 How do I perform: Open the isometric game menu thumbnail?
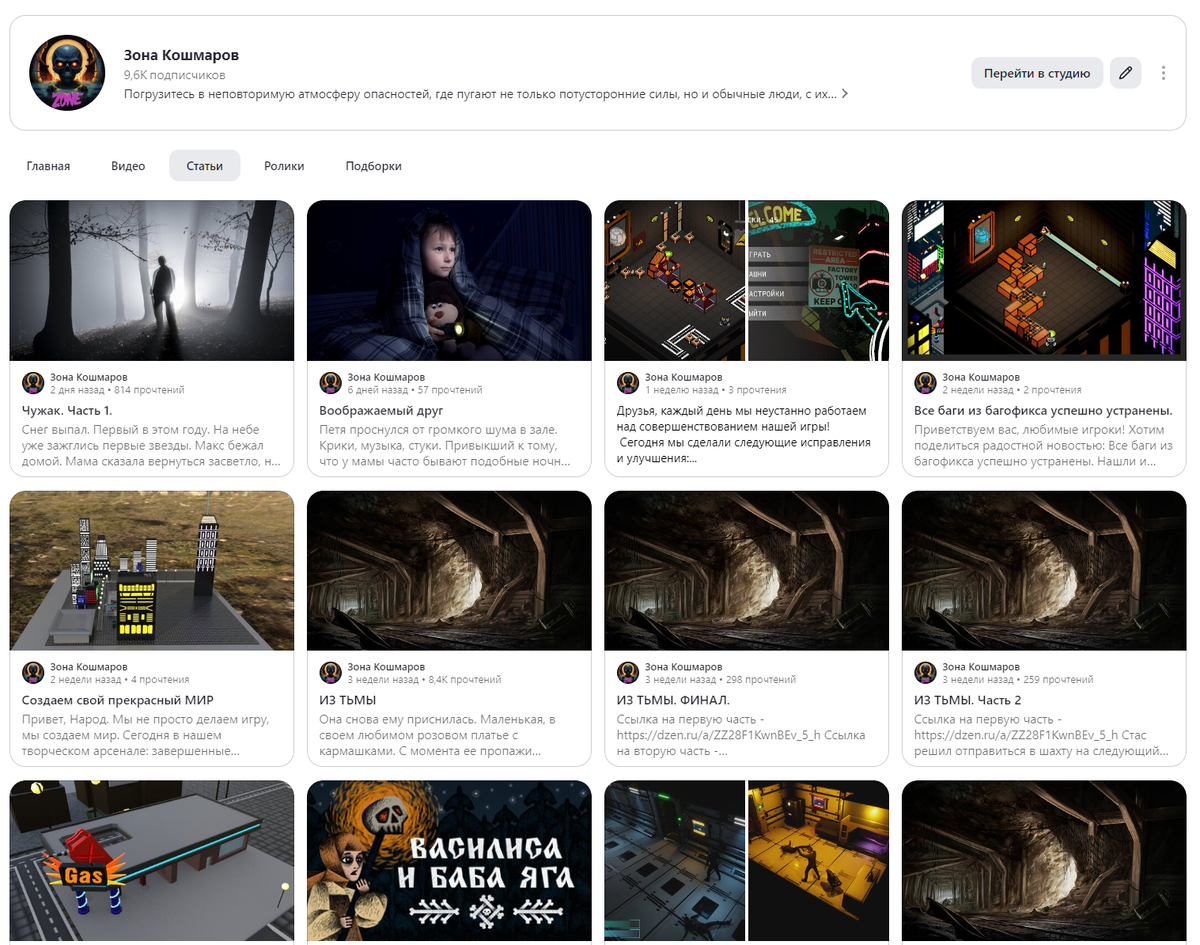click(747, 281)
